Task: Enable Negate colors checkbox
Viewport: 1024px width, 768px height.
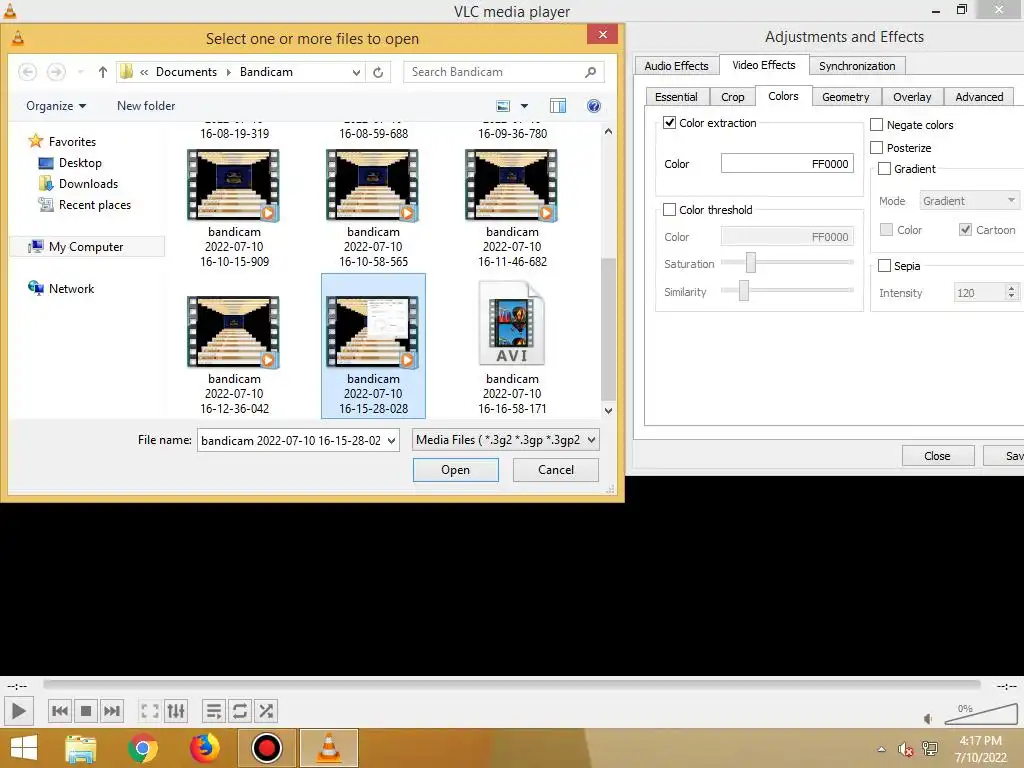Action: 877,125
